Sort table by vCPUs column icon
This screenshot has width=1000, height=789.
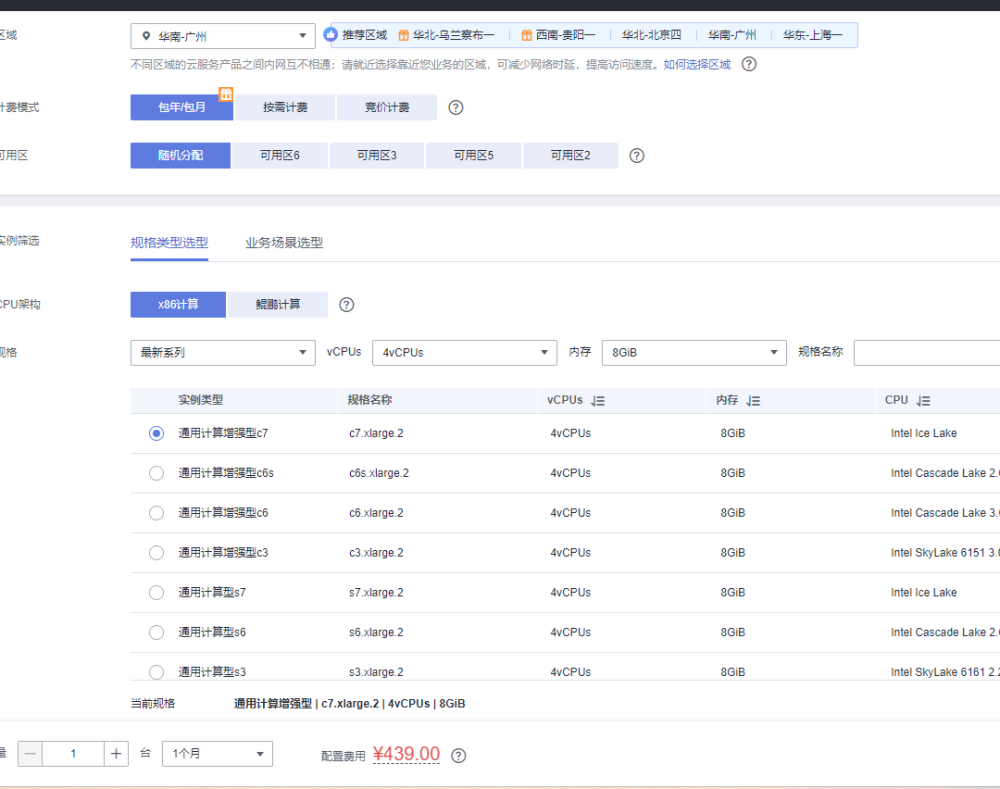[x=598, y=401]
